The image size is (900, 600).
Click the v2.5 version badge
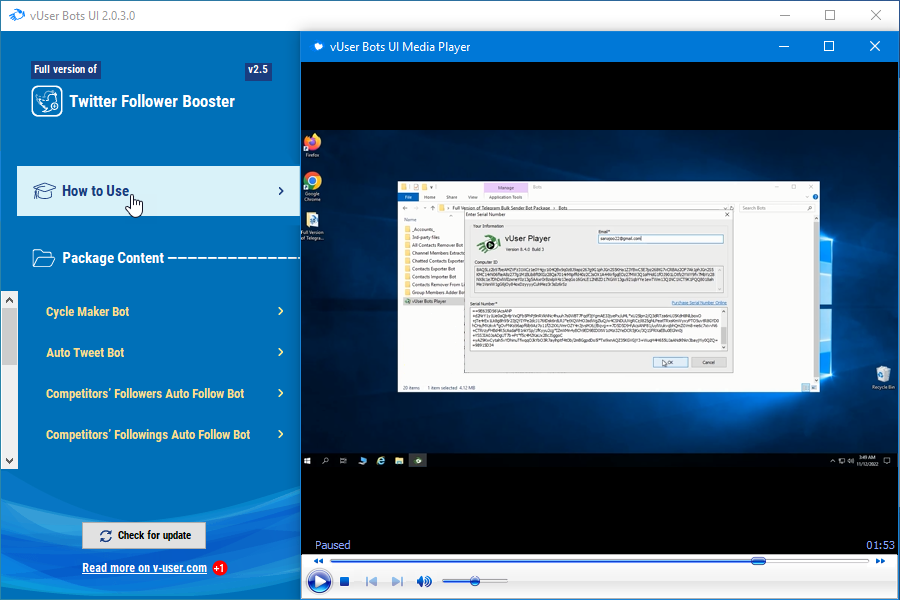[258, 70]
